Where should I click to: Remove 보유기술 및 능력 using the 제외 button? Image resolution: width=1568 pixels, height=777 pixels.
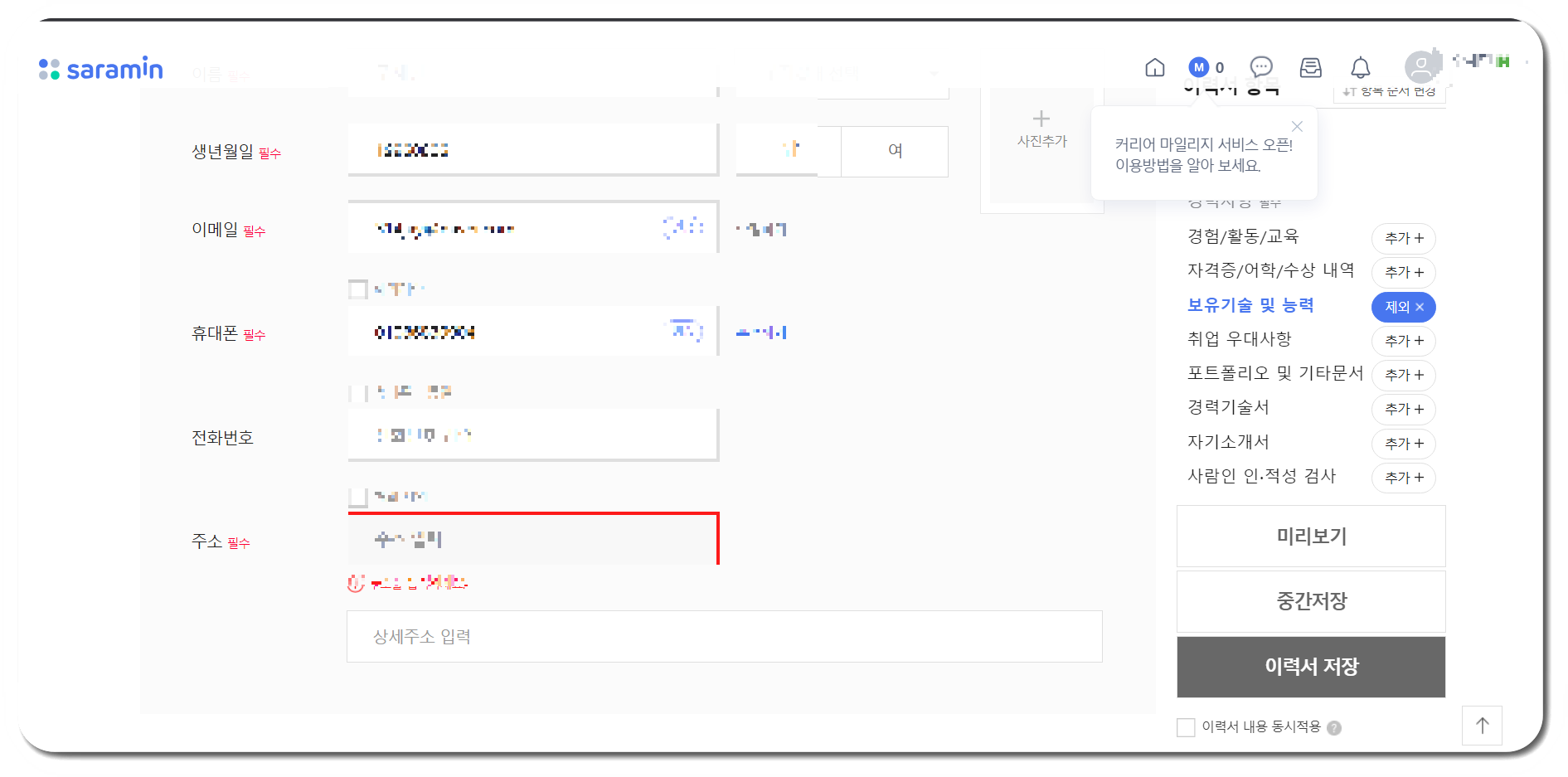(x=1403, y=307)
